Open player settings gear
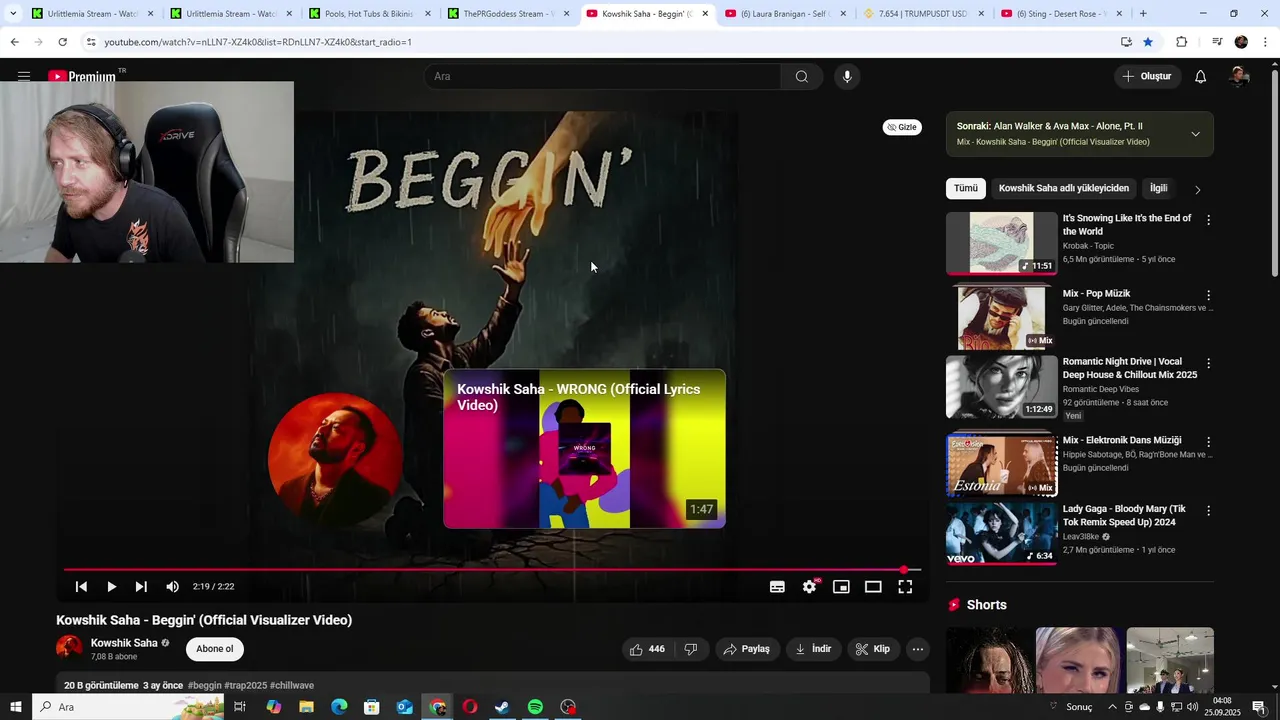Image resolution: width=1280 pixels, height=720 pixels. [x=809, y=587]
